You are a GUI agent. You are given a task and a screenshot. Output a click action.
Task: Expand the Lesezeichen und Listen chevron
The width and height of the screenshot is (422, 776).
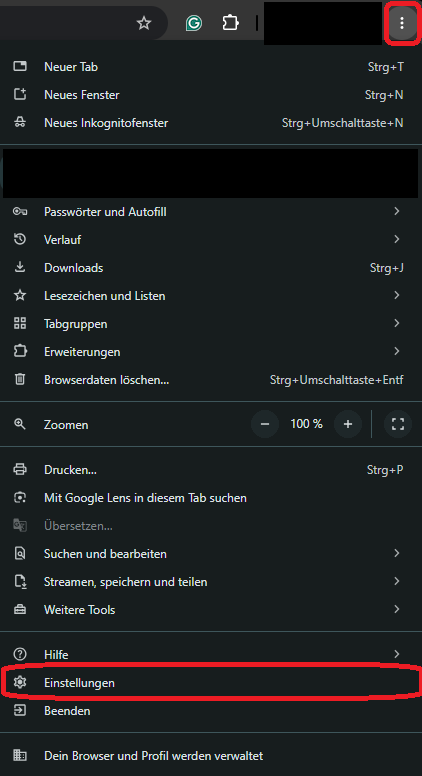click(396, 295)
